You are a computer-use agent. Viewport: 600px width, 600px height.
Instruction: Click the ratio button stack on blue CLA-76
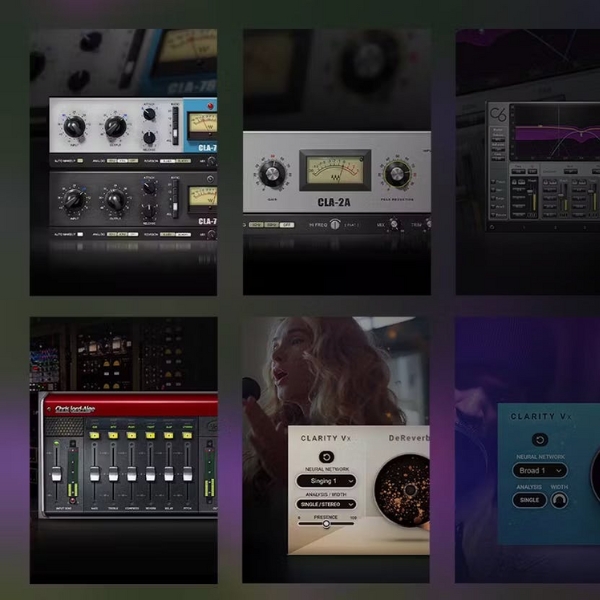175,126
